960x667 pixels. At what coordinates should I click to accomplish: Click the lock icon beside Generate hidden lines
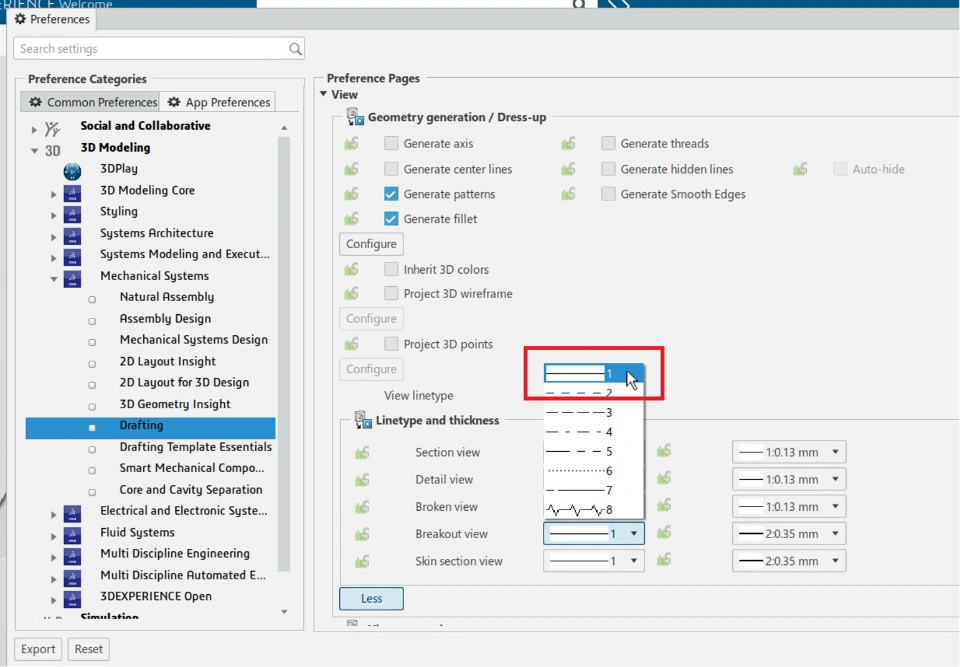568,168
